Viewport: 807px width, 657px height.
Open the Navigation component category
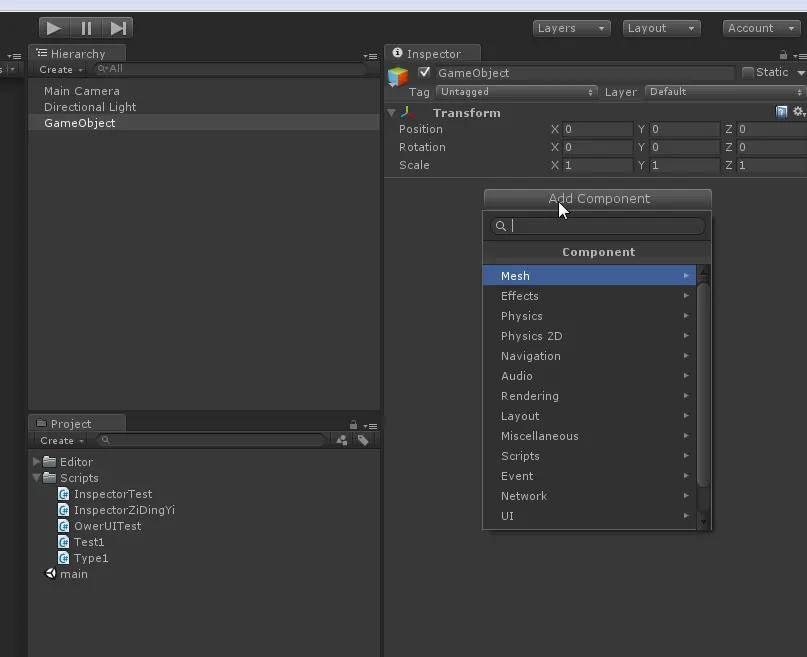click(x=589, y=356)
